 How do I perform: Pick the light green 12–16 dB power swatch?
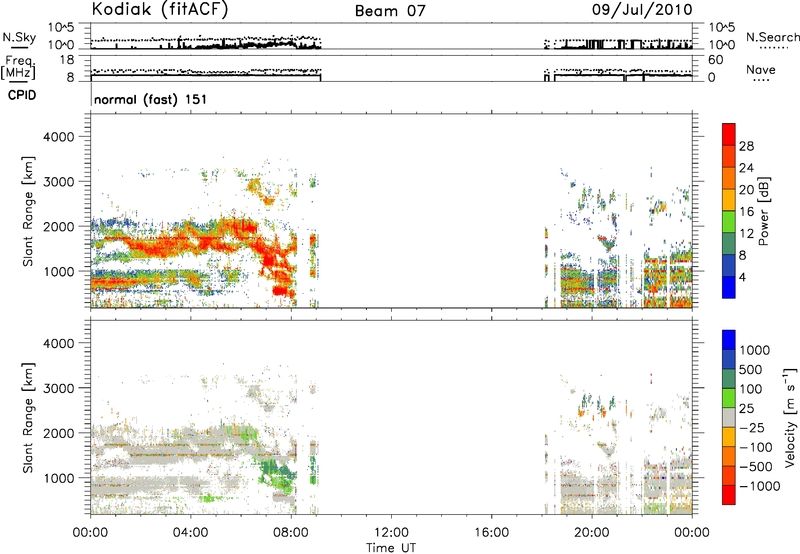[729, 222]
